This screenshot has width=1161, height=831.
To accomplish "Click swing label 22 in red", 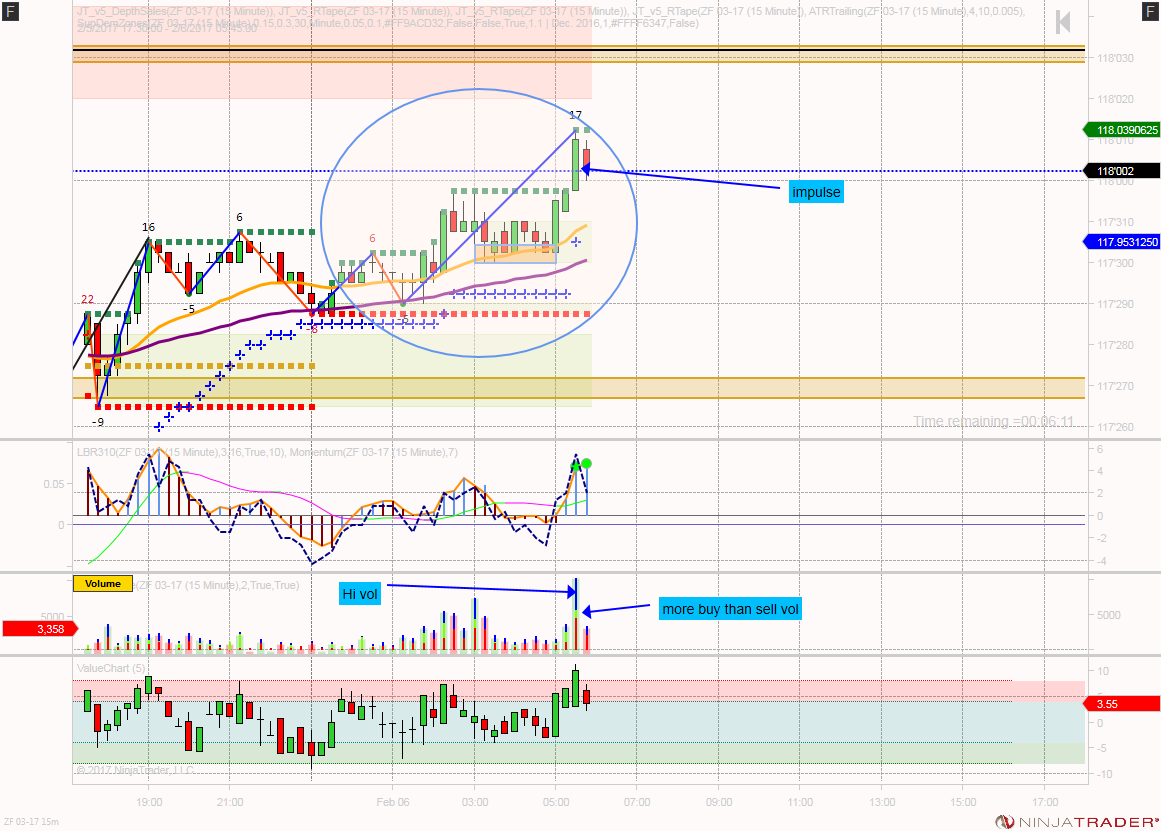I will pos(87,299).
